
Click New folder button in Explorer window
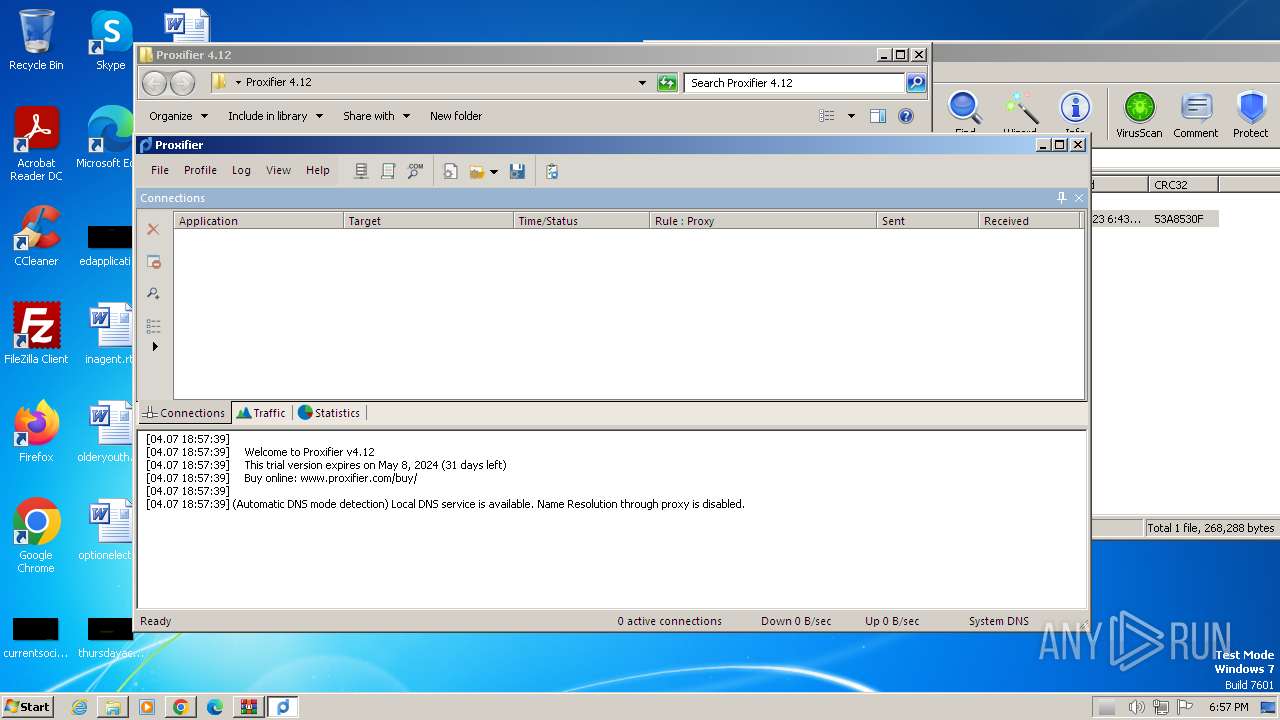pos(456,116)
